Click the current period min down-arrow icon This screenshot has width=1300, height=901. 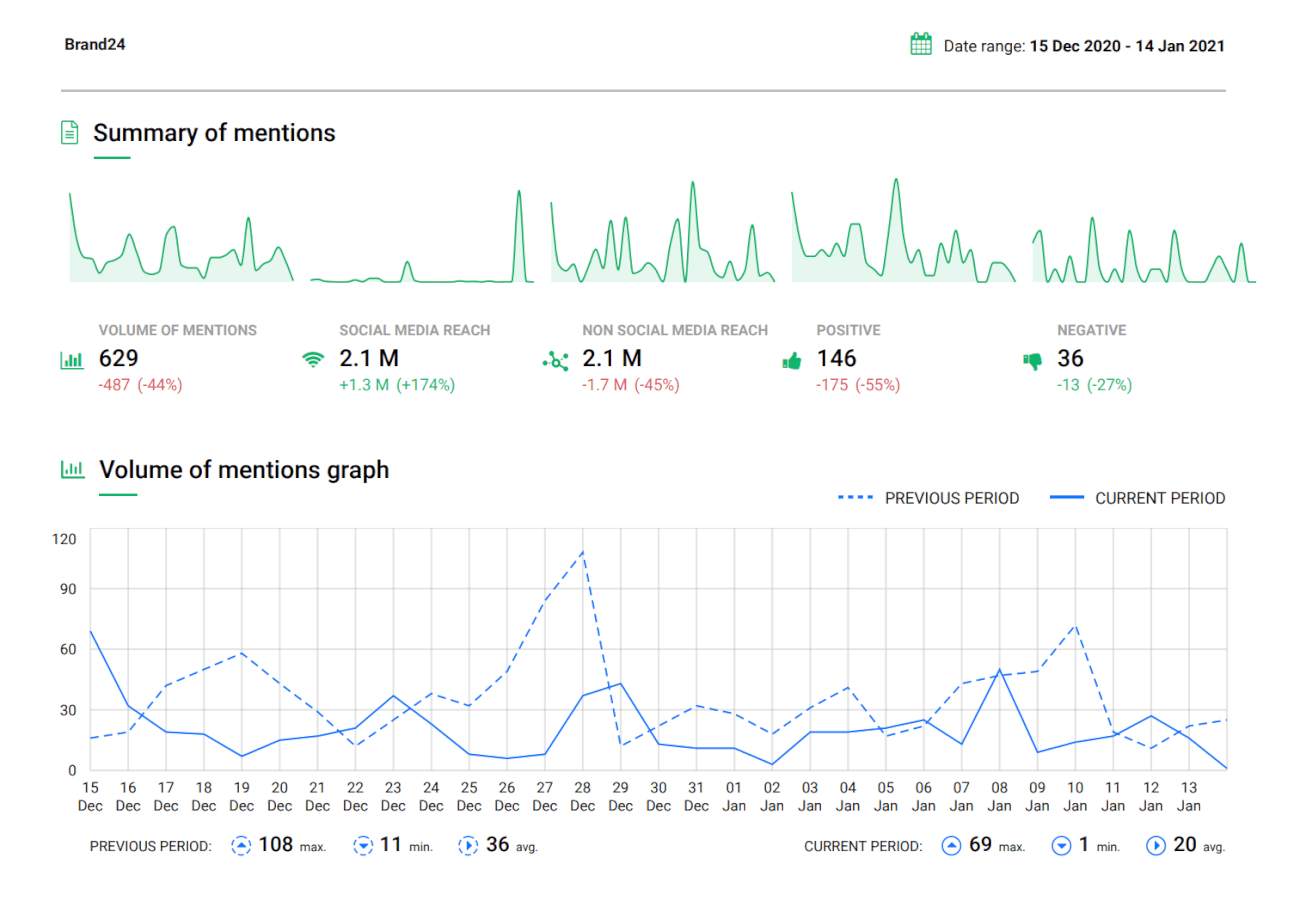point(1061,846)
